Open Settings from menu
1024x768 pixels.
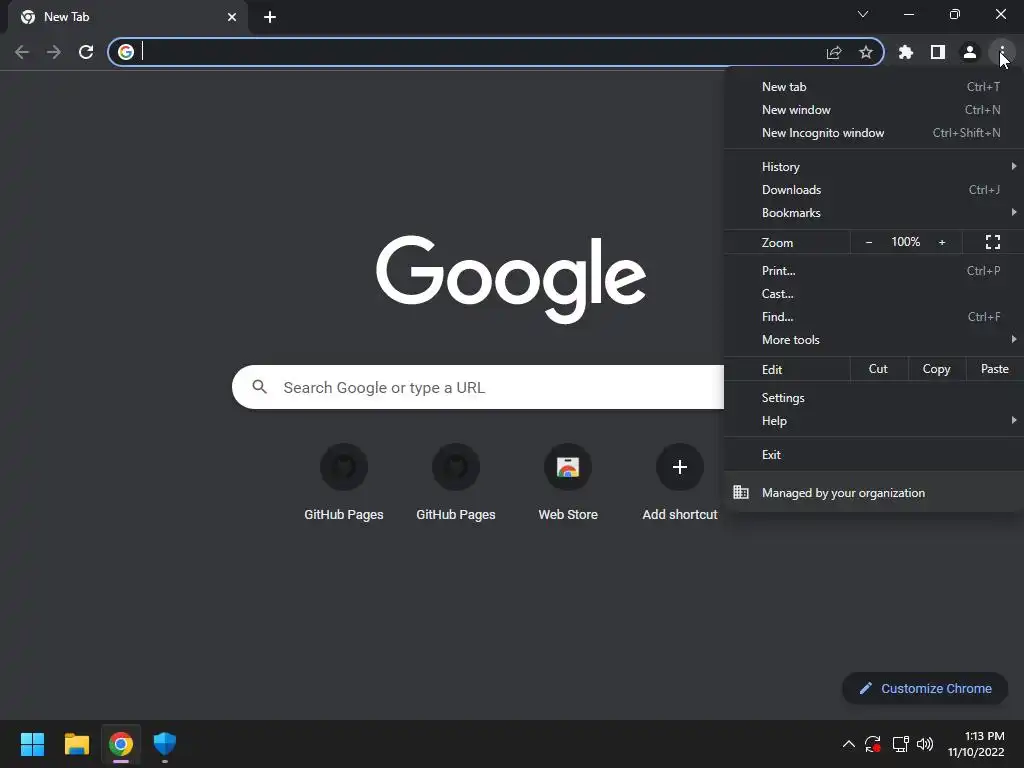pos(874,398)
